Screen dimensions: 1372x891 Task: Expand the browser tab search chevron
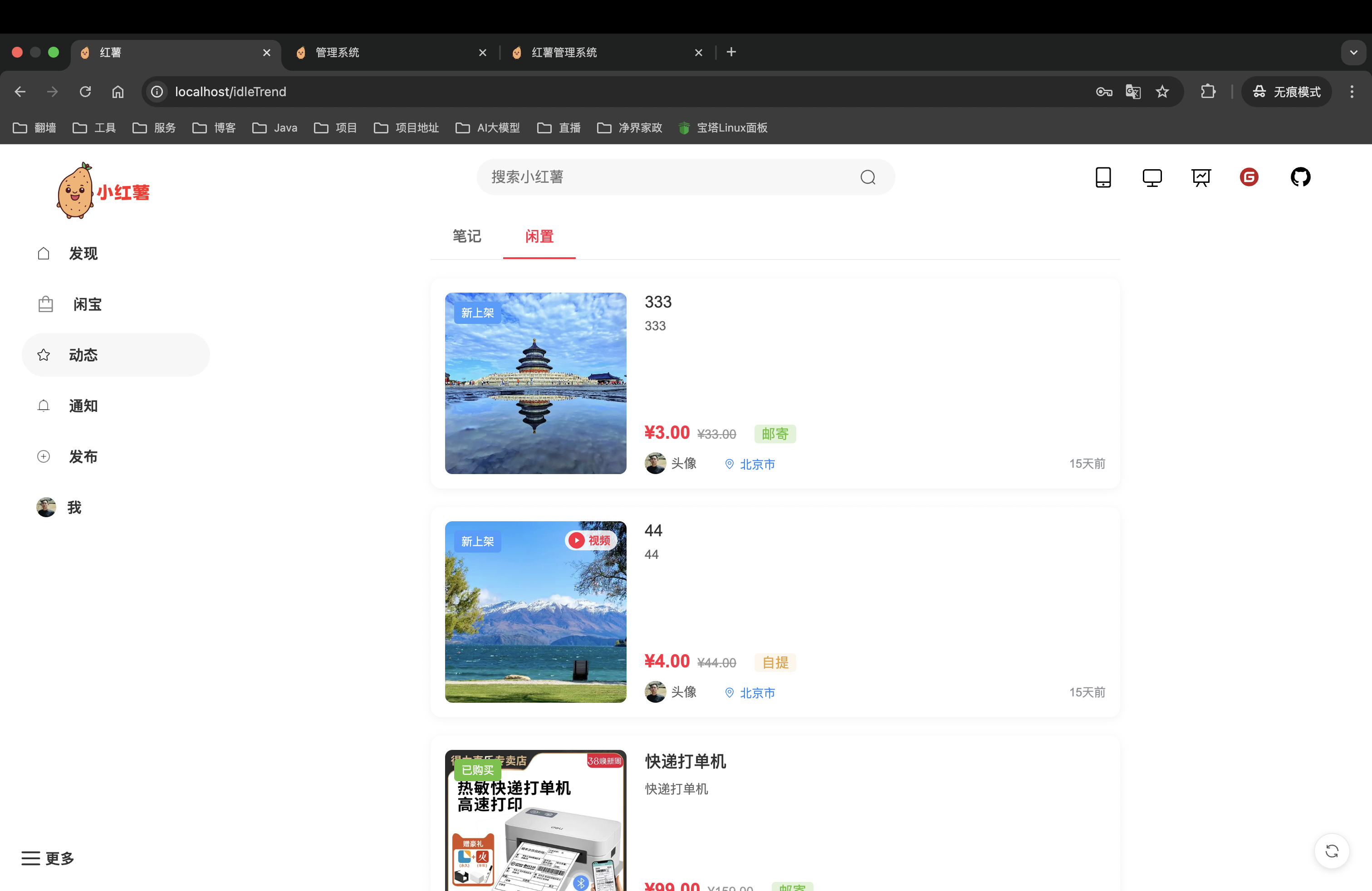click(1353, 53)
